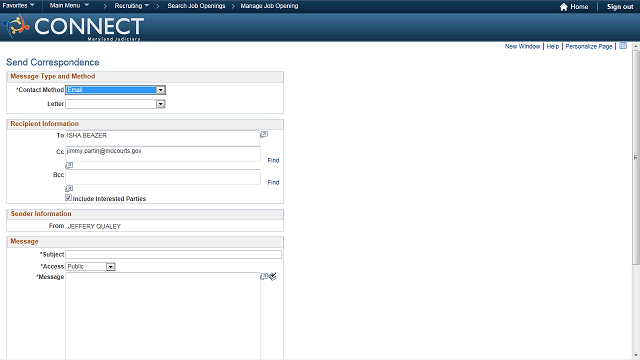Click Find next to Cc field
Screen dimensions: 640x360
pos(273,160)
